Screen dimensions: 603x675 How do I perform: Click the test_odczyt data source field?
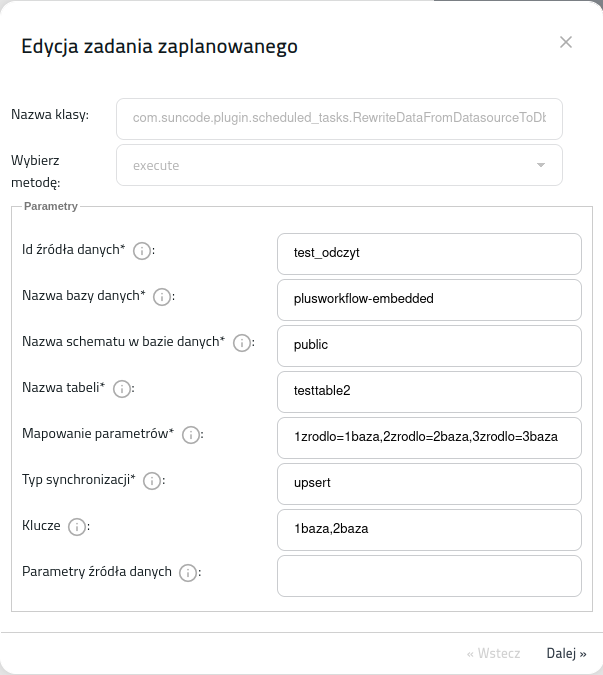(429, 254)
